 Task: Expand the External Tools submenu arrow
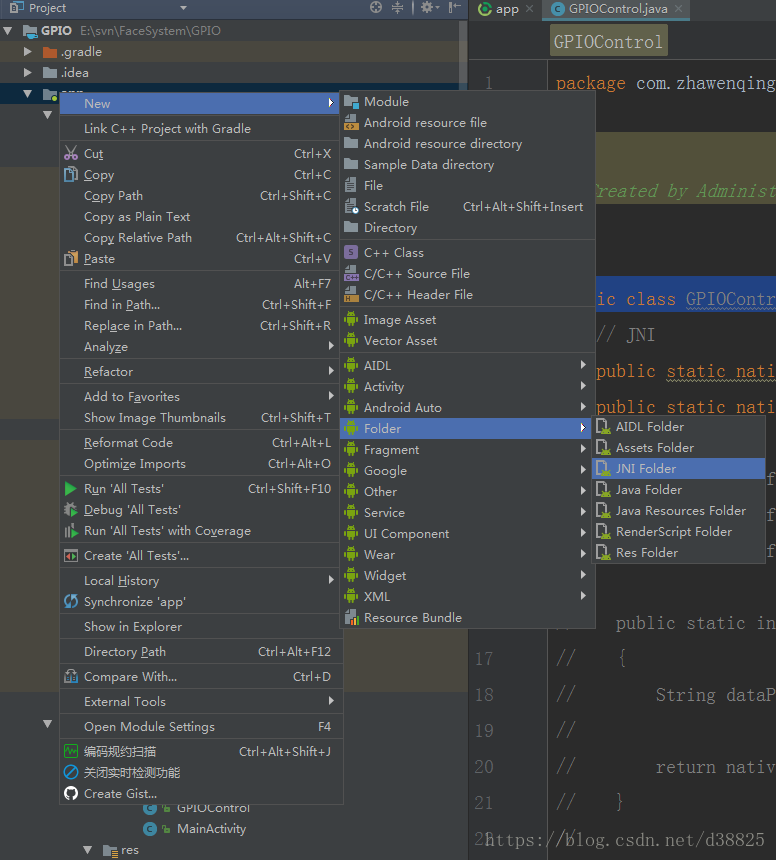(x=331, y=700)
